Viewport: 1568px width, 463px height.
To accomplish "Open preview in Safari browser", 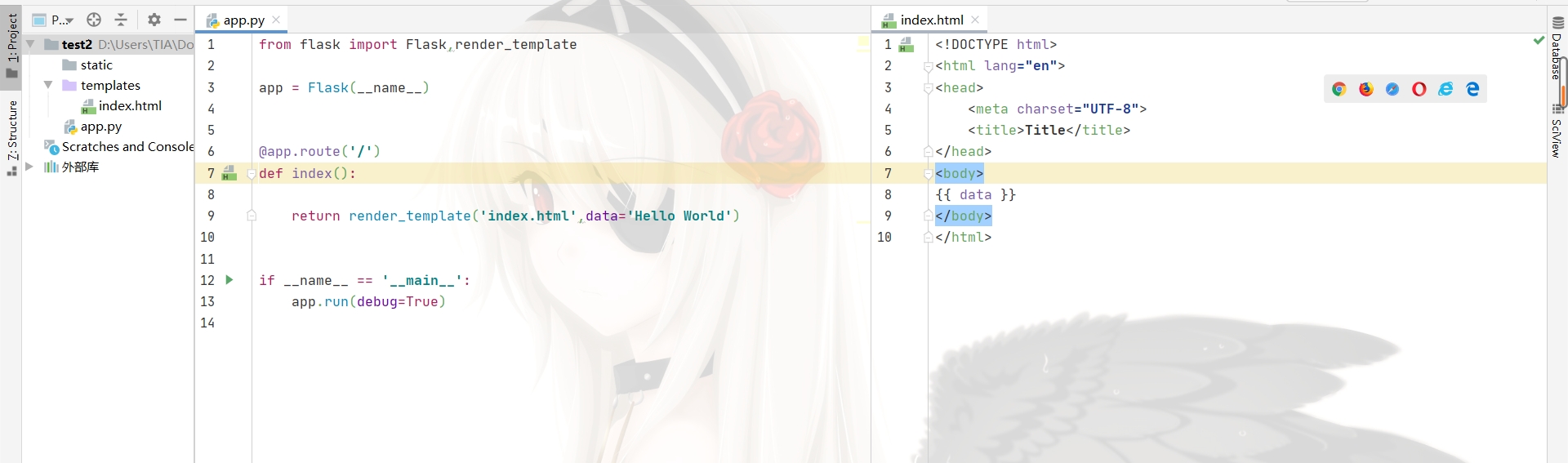I will (1392, 89).
